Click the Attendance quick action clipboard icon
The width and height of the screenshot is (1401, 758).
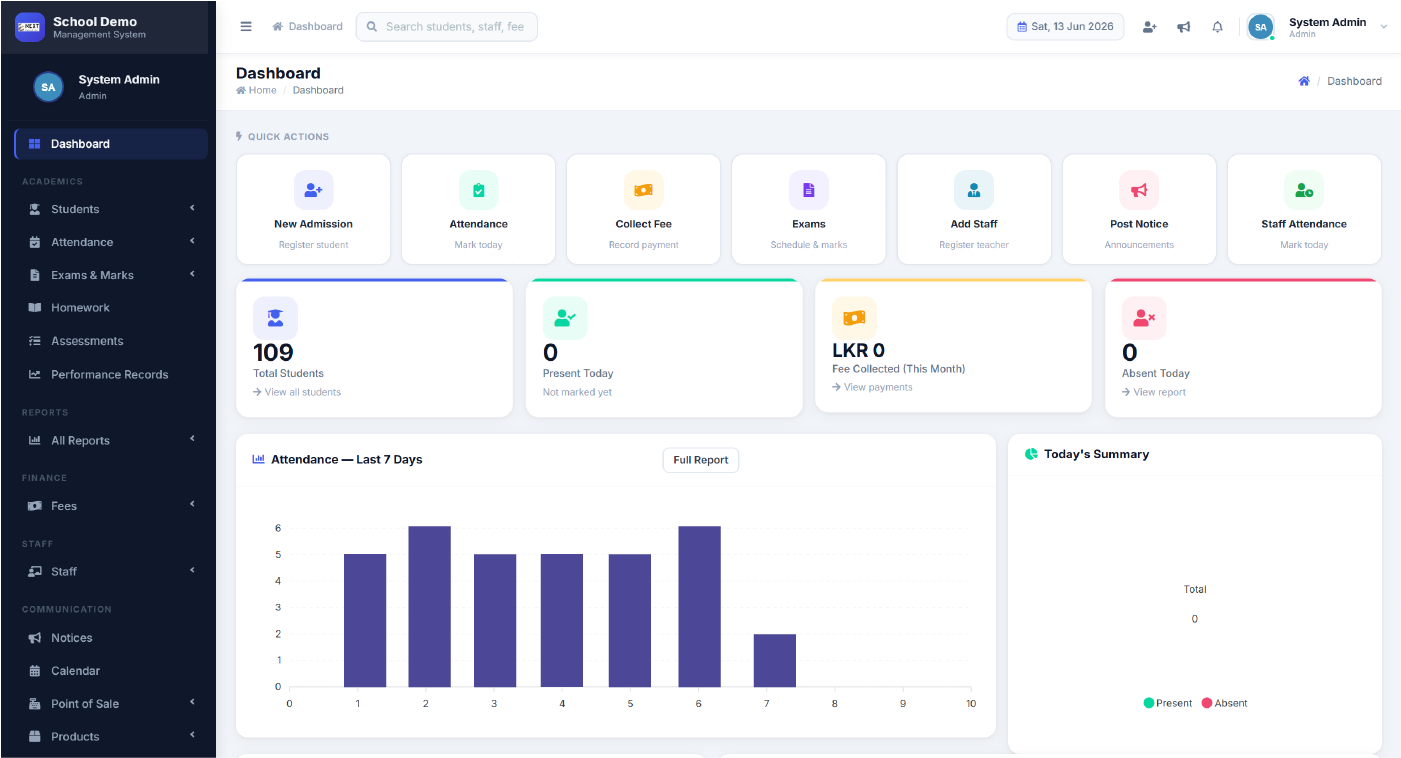pyautogui.click(x=478, y=190)
